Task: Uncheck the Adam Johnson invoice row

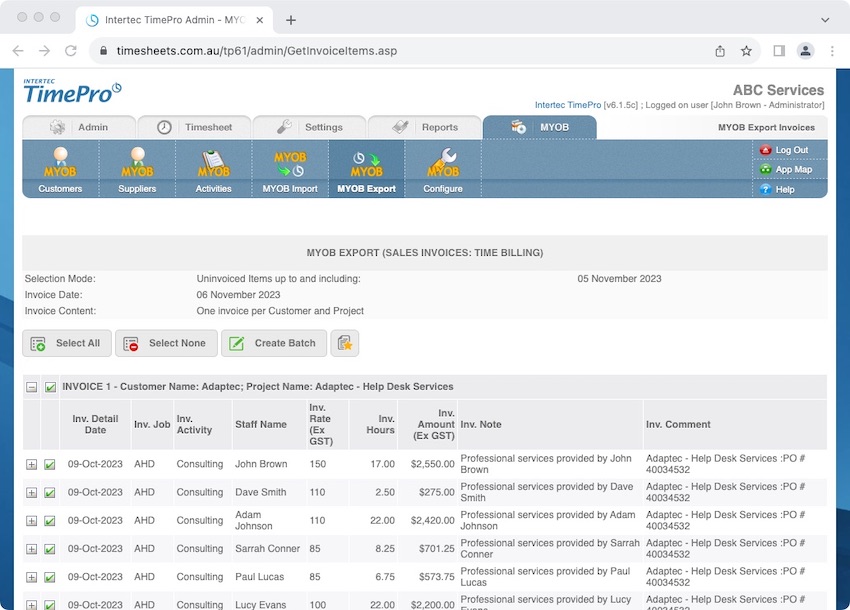Action: (49, 521)
